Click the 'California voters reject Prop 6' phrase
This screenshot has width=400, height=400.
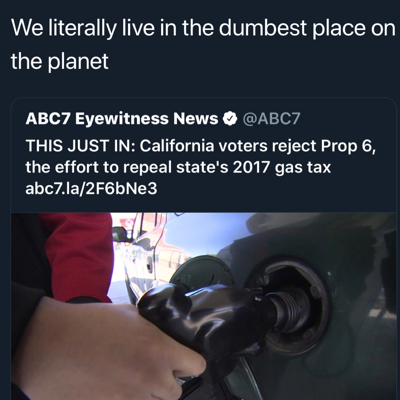pyautogui.click(x=256, y=146)
